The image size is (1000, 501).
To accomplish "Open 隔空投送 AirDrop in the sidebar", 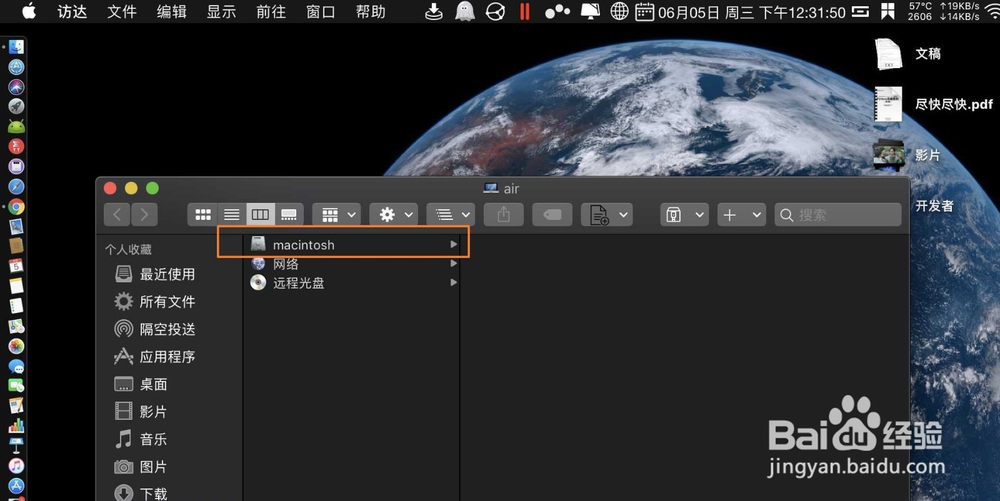I will (155, 329).
